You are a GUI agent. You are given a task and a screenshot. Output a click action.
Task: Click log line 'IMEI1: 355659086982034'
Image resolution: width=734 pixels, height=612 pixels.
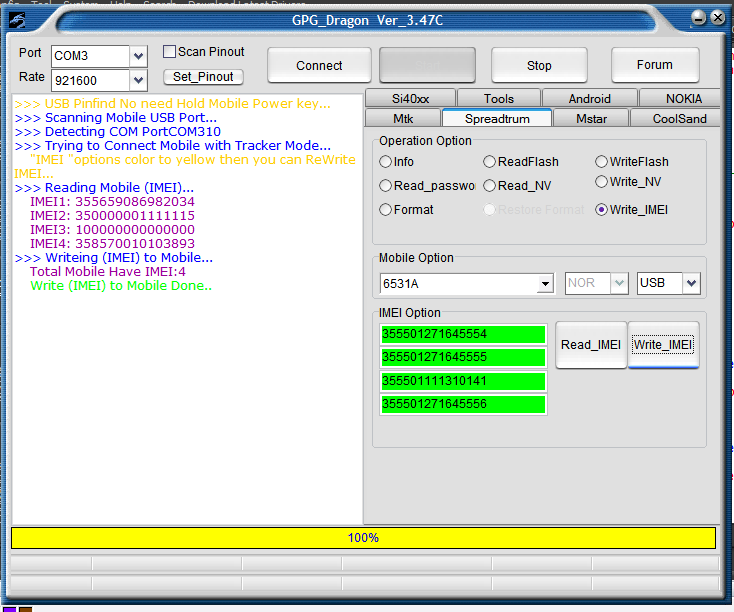point(112,202)
